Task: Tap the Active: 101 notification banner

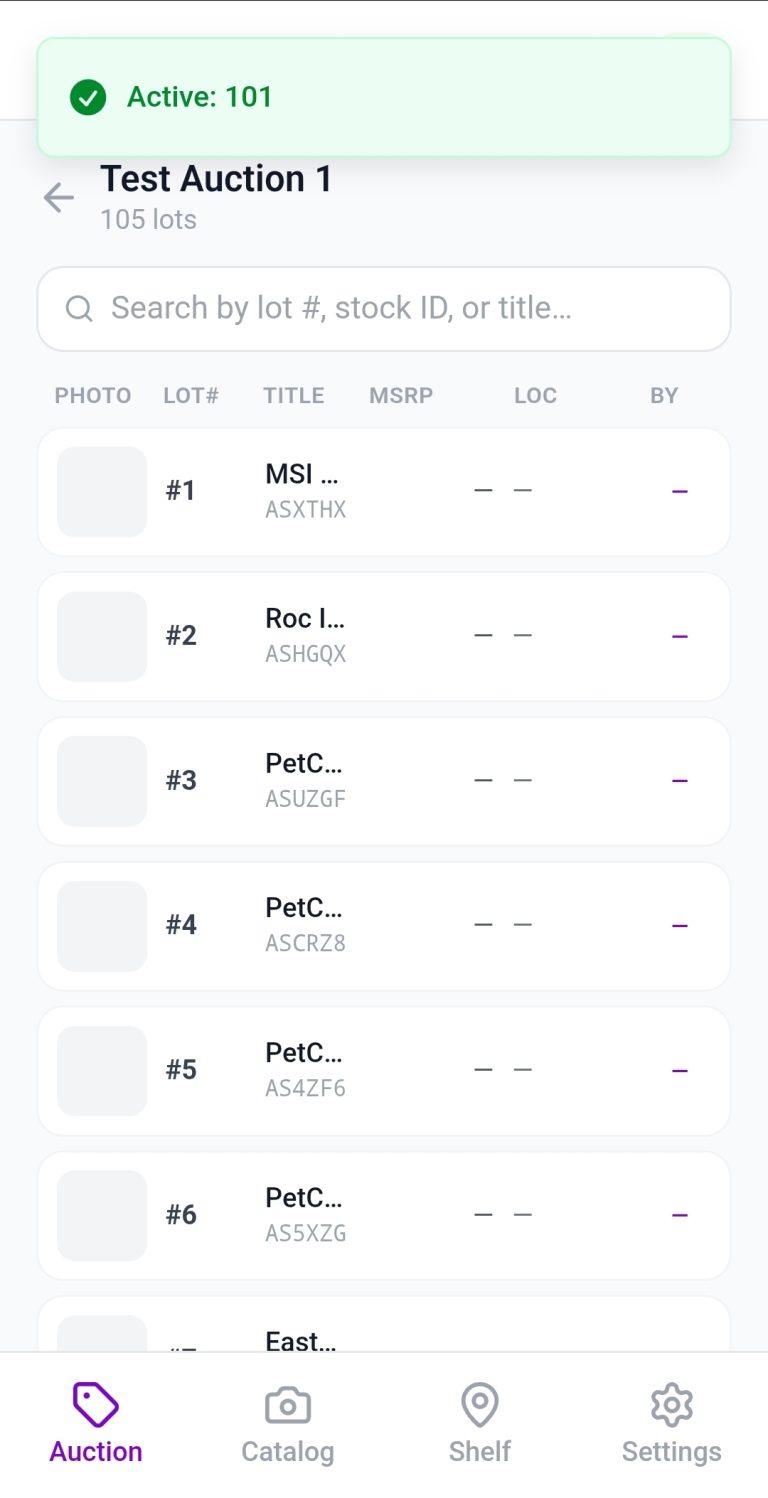Action: [x=383, y=97]
